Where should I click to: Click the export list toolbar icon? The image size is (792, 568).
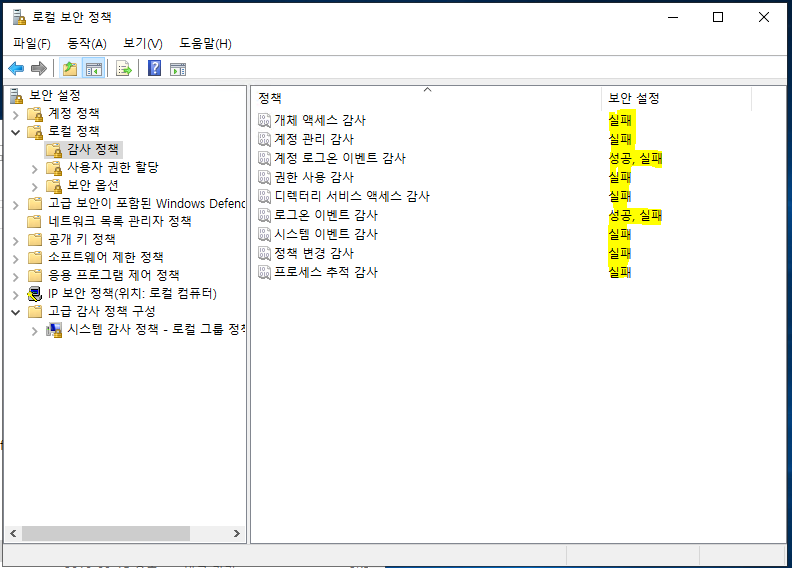tap(124, 69)
